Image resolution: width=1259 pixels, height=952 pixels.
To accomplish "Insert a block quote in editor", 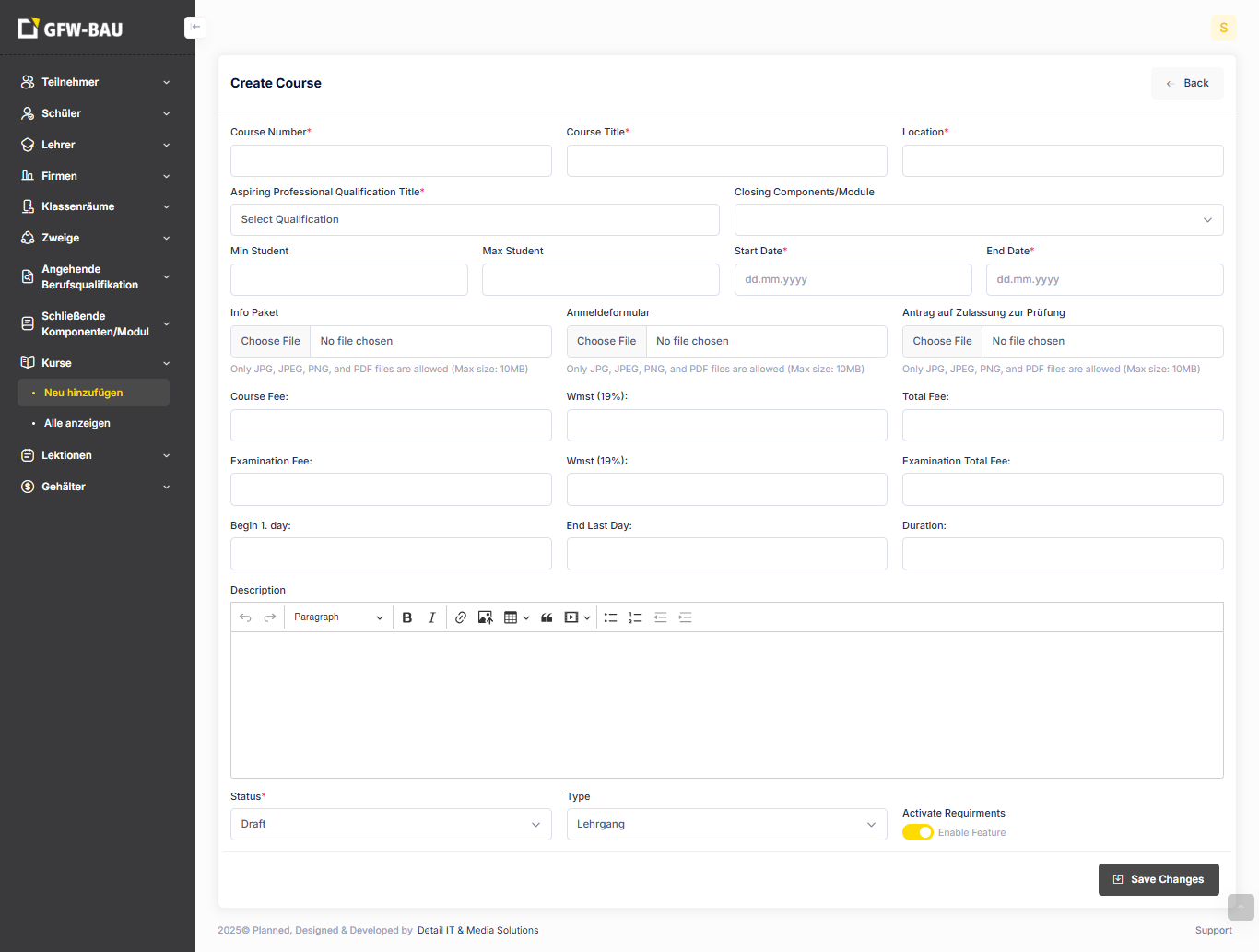I will tap(547, 617).
